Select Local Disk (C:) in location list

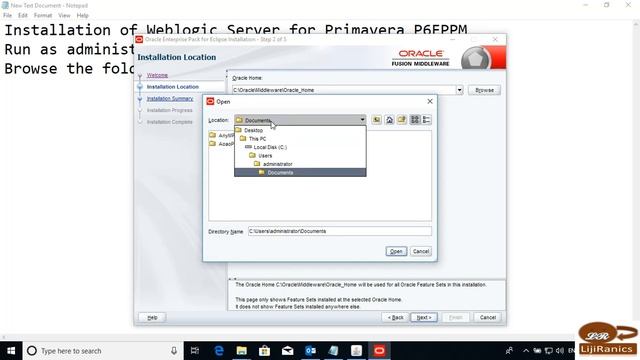point(270,147)
